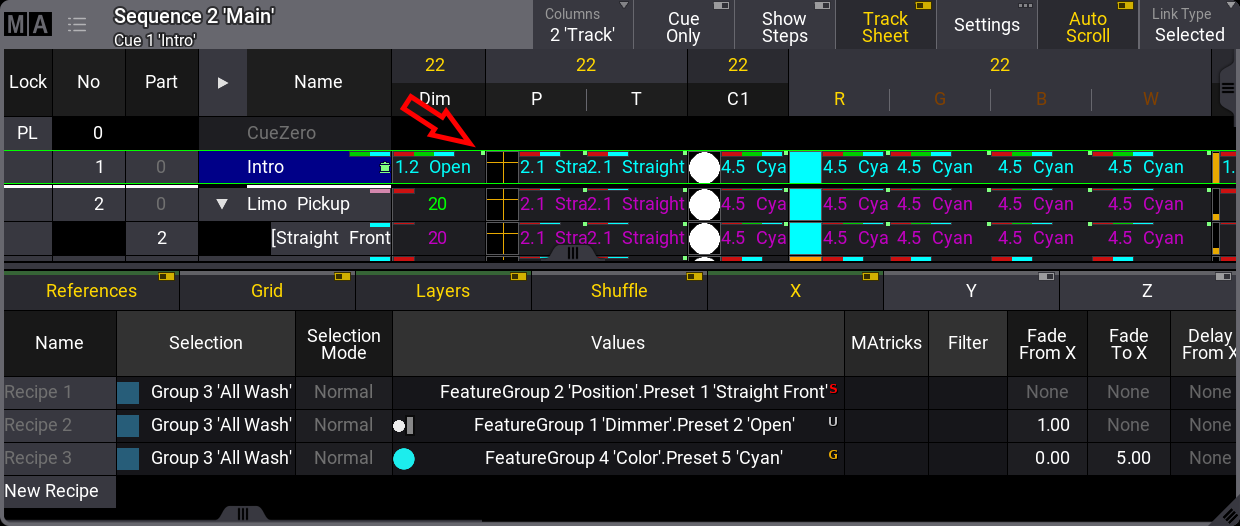The image size is (1240, 526).
Task: Click the white circle gobo icon in Intro row
Action: point(704,168)
